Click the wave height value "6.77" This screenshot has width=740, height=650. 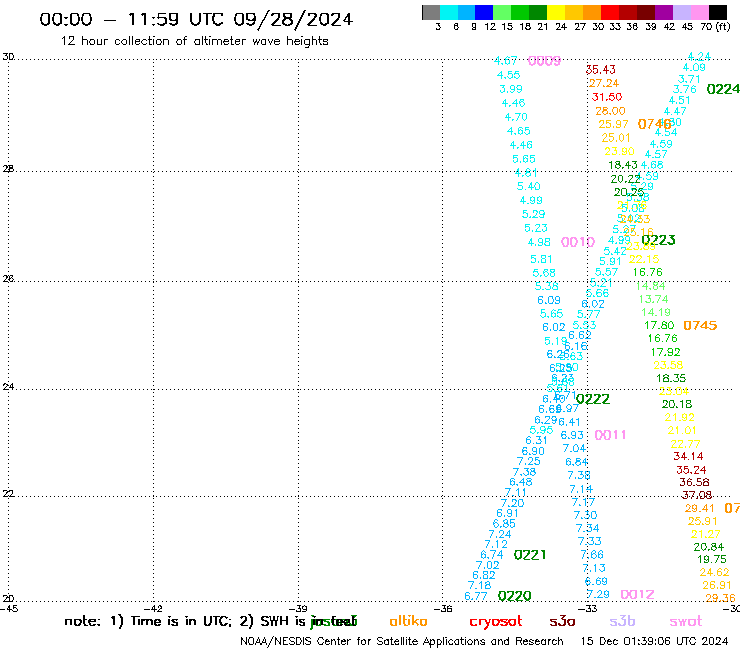pyautogui.click(x=476, y=596)
